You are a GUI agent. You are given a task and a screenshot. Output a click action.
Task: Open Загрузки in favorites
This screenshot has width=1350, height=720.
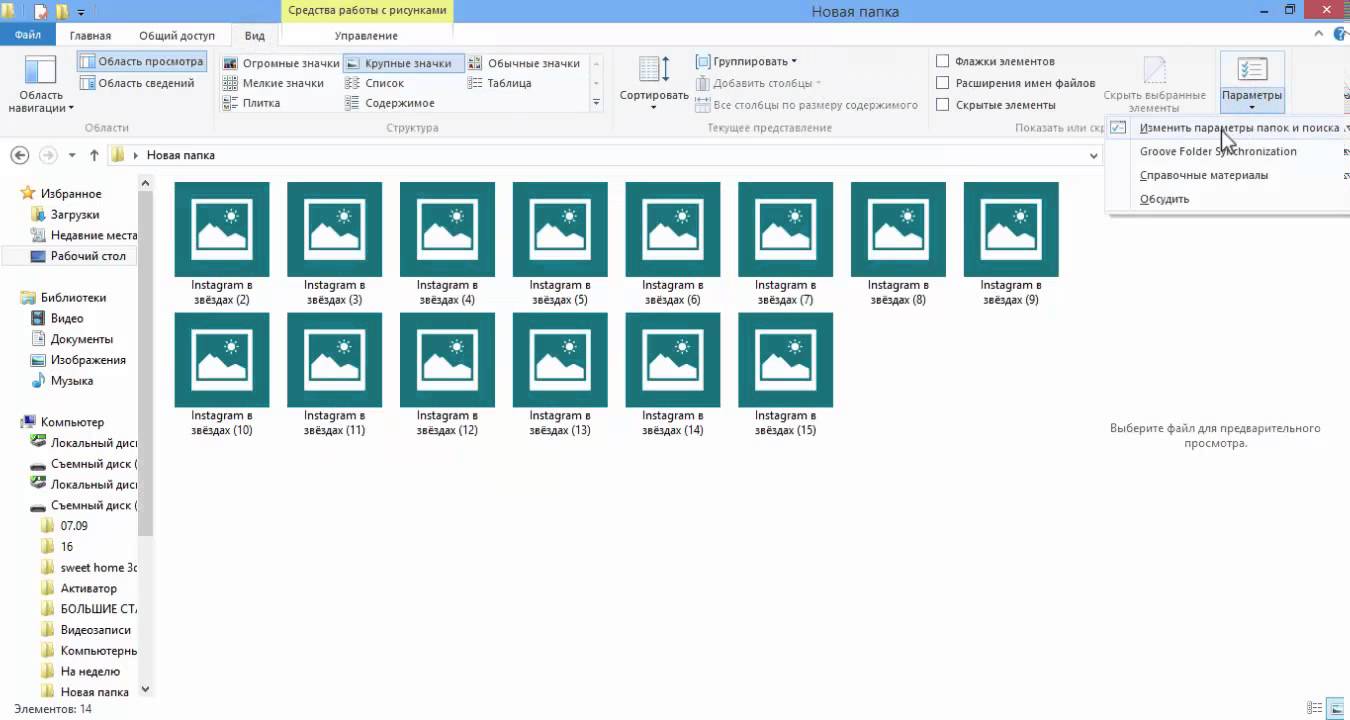click(x=75, y=215)
